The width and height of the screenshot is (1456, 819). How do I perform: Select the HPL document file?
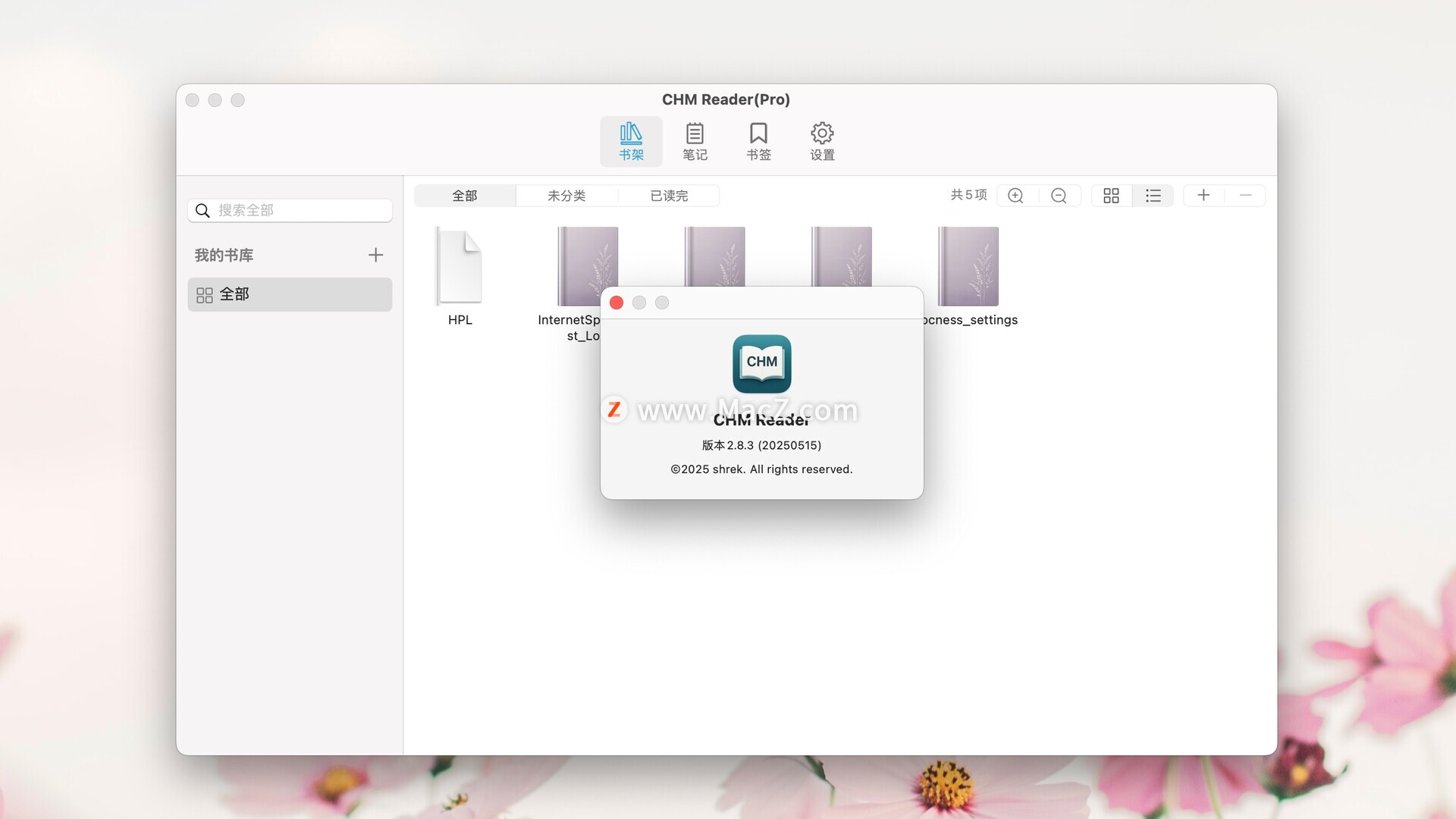460,266
